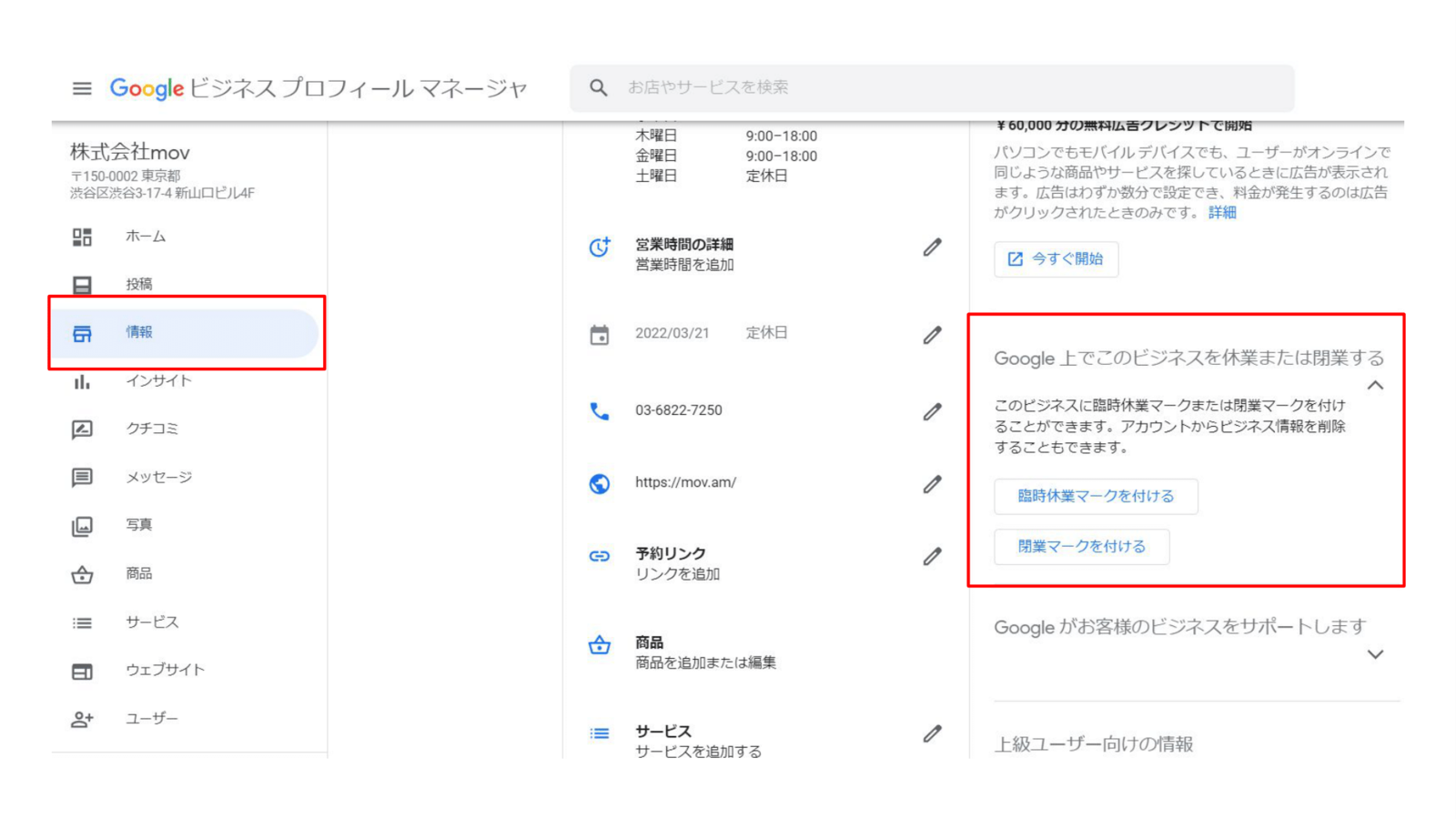The image size is (1456, 819).
Task: Click the 03-6822-7250 phone number text
Action: (679, 411)
